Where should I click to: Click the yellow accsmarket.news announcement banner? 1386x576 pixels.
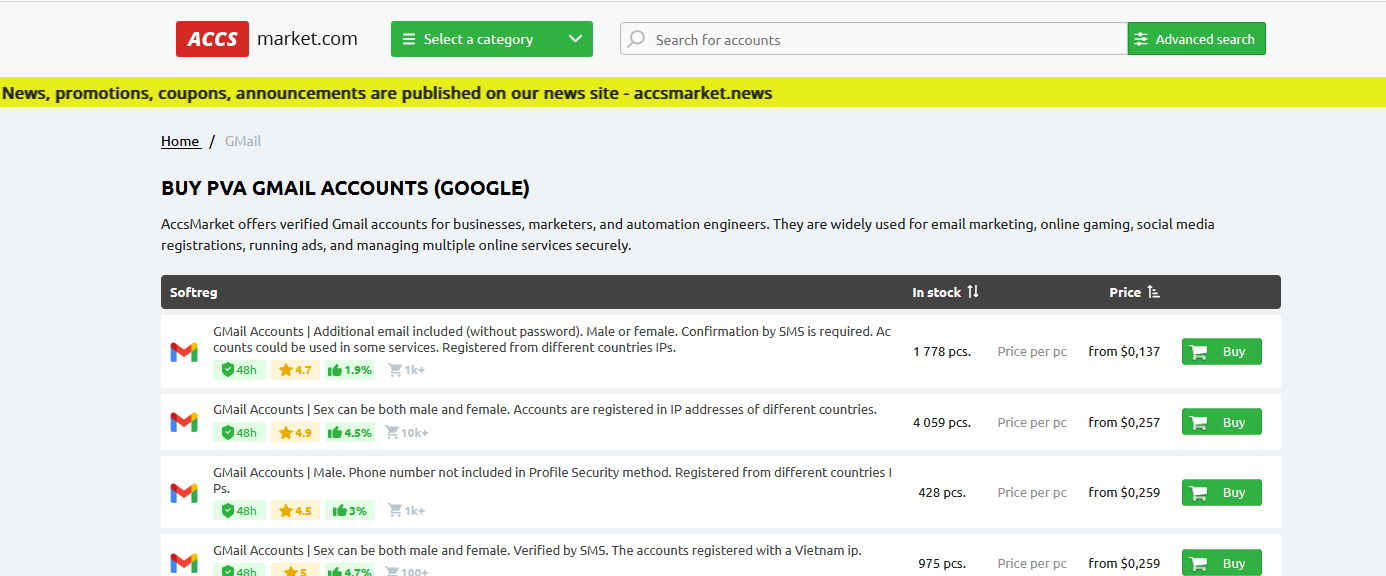(693, 93)
